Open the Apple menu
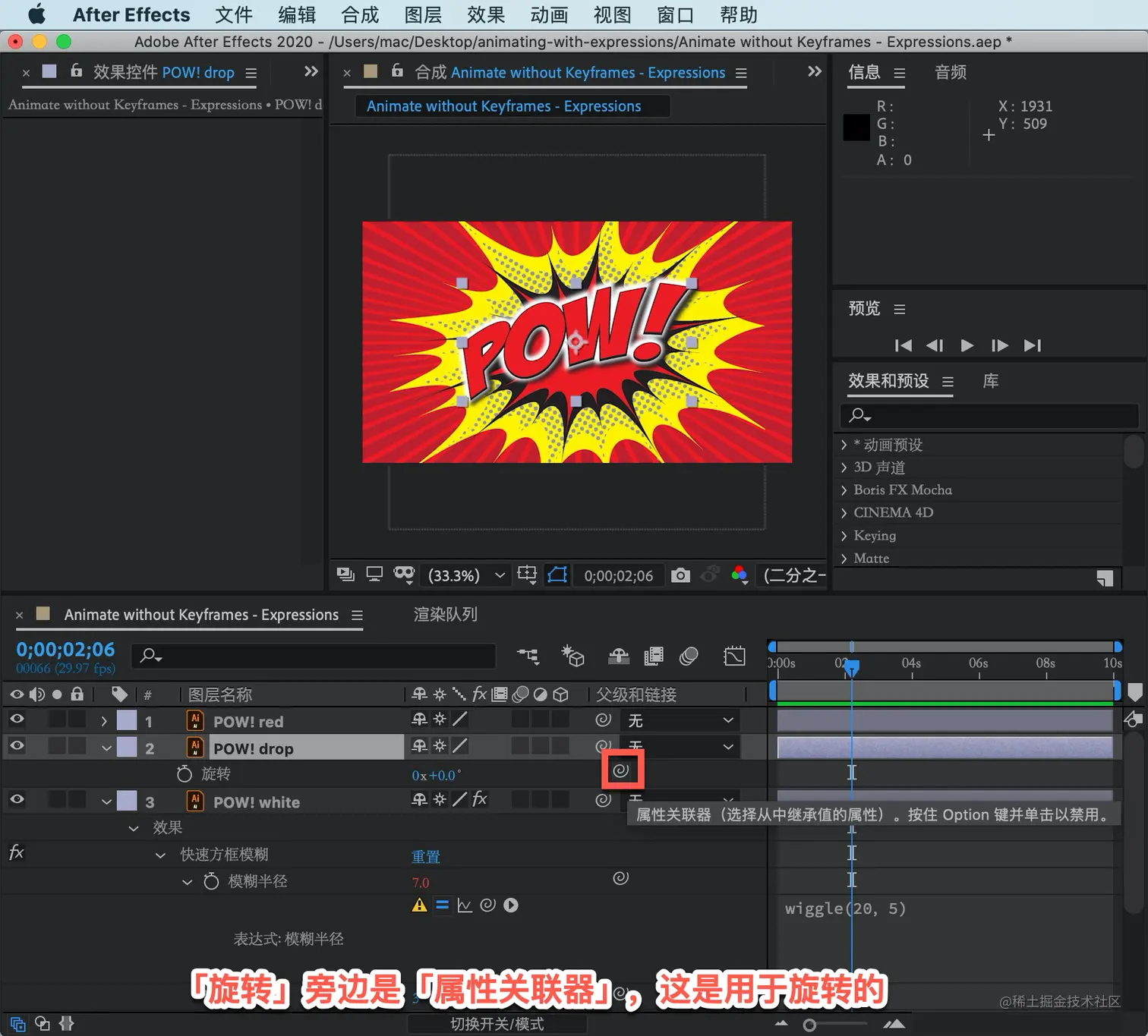Viewport: 1148px width, 1036px height. 36,14
